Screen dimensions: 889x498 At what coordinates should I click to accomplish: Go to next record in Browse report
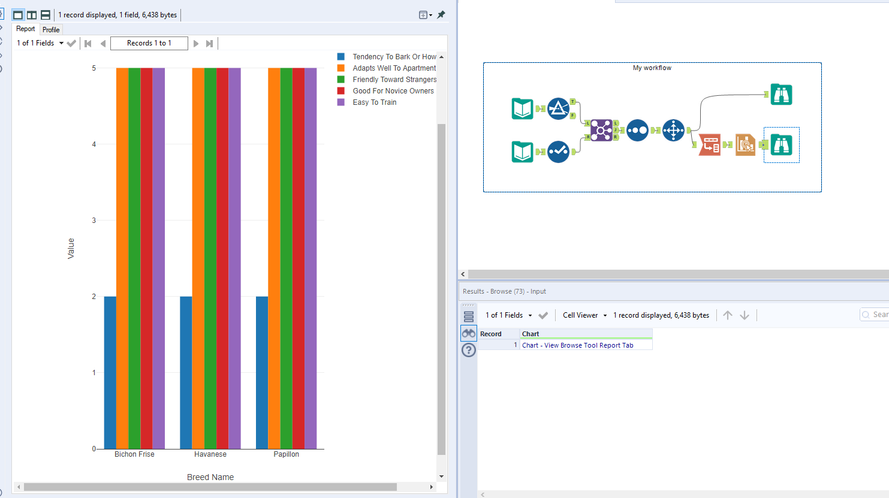pyautogui.click(x=196, y=43)
